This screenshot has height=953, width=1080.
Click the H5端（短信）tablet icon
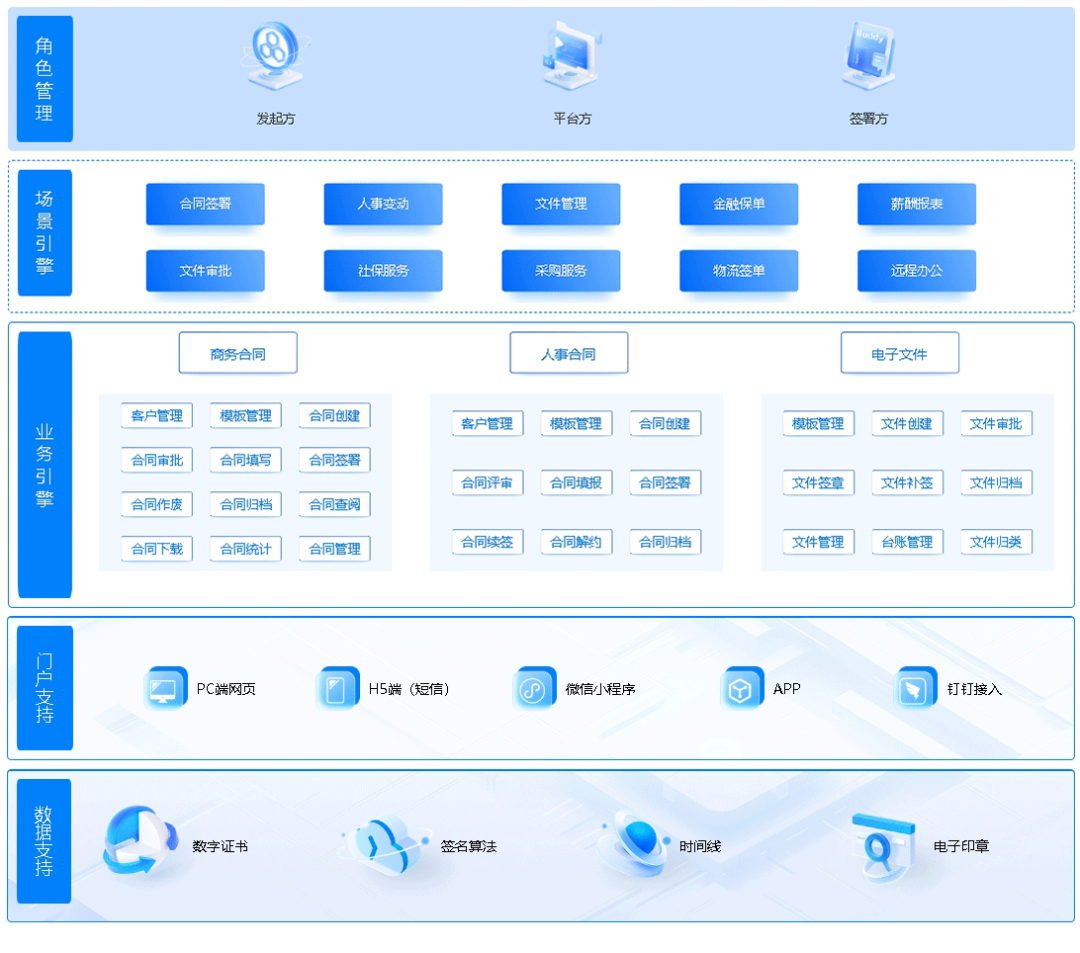click(338, 688)
